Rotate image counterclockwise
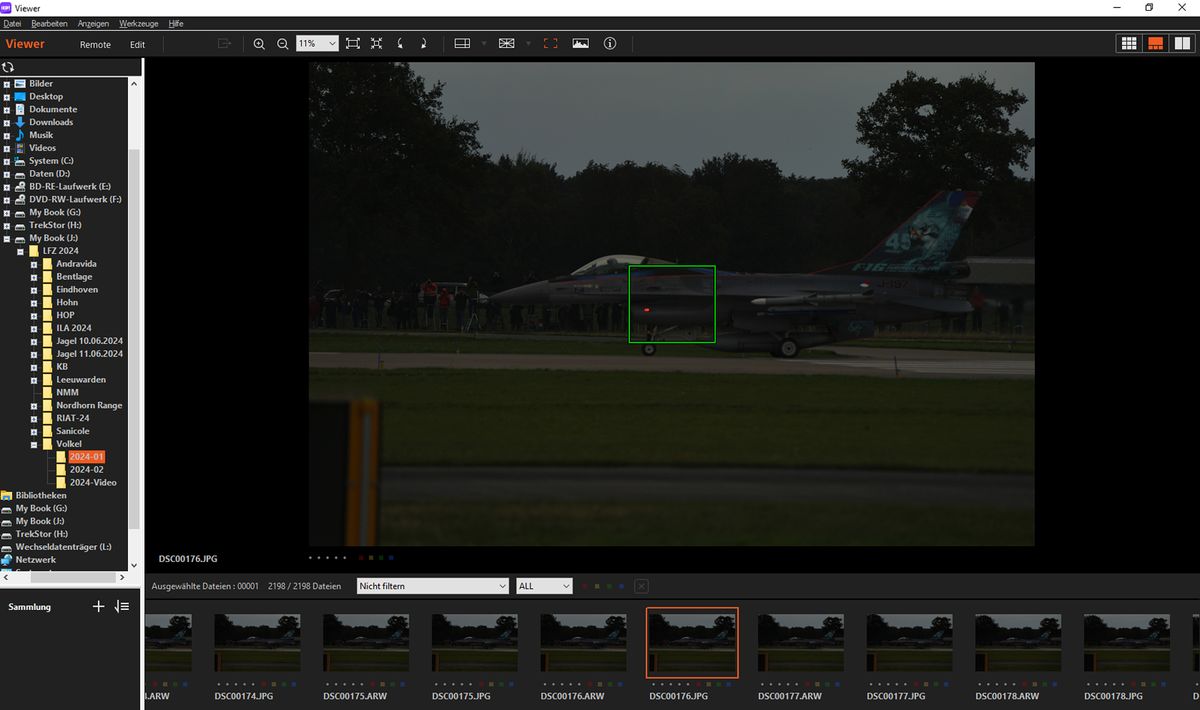The height and width of the screenshot is (710, 1200). point(401,44)
